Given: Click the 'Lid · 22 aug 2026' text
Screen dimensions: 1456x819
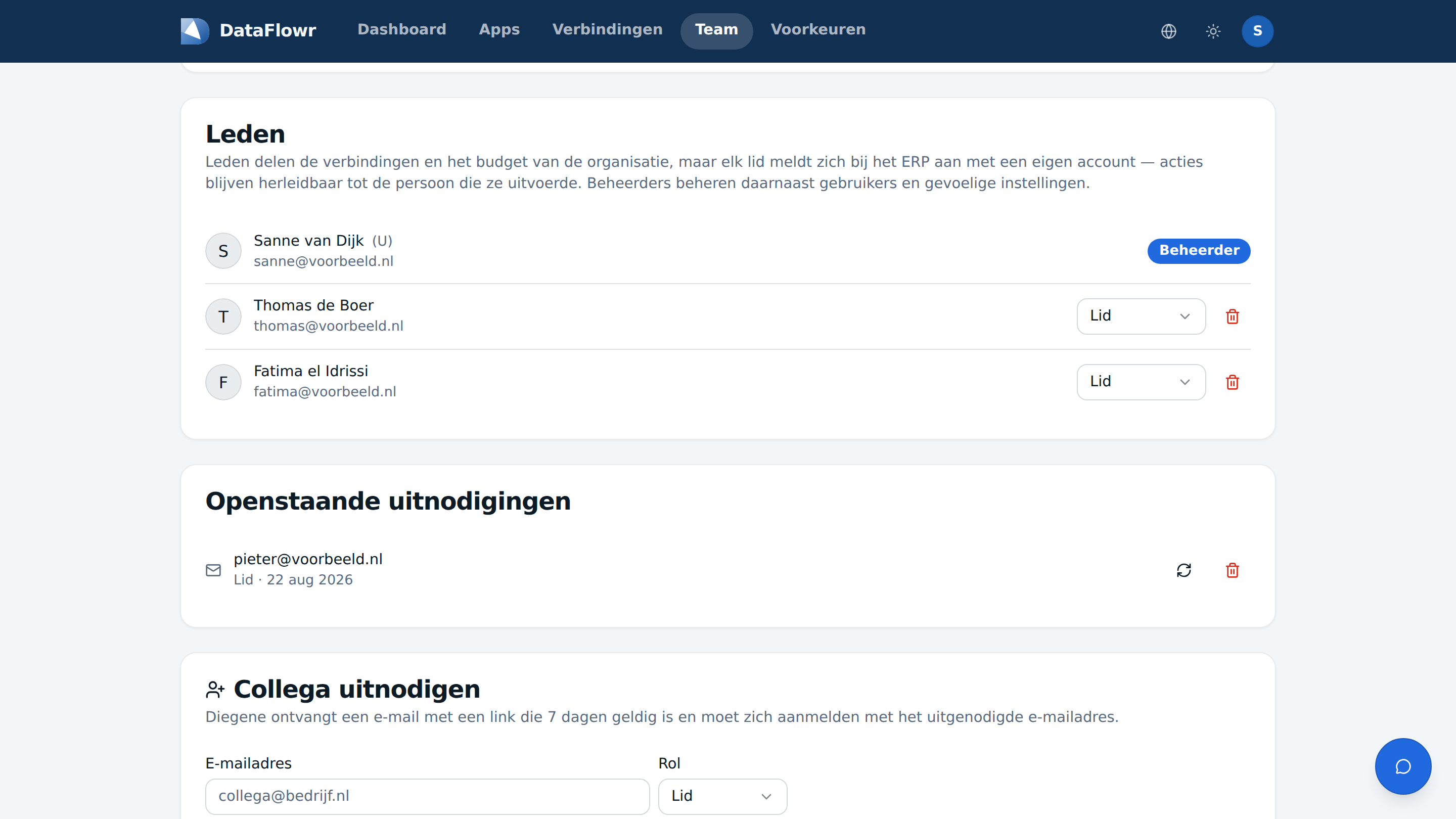Looking at the screenshot, I should tap(293, 580).
